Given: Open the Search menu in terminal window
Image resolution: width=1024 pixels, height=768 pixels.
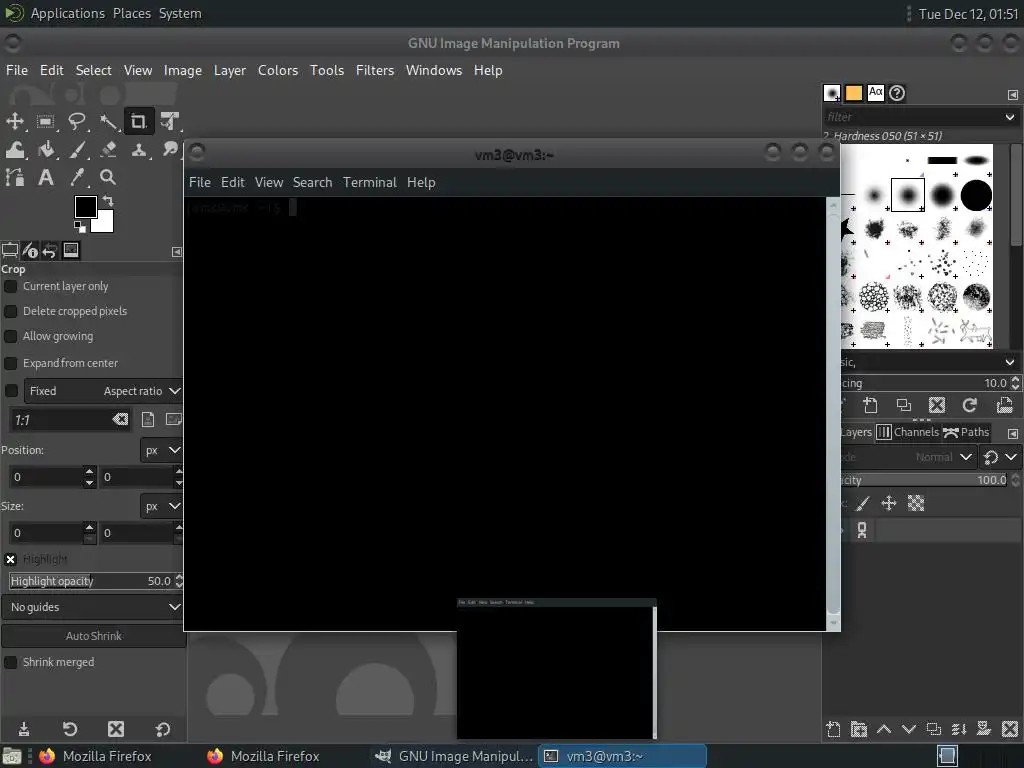Looking at the screenshot, I should [x=312, y=182].
